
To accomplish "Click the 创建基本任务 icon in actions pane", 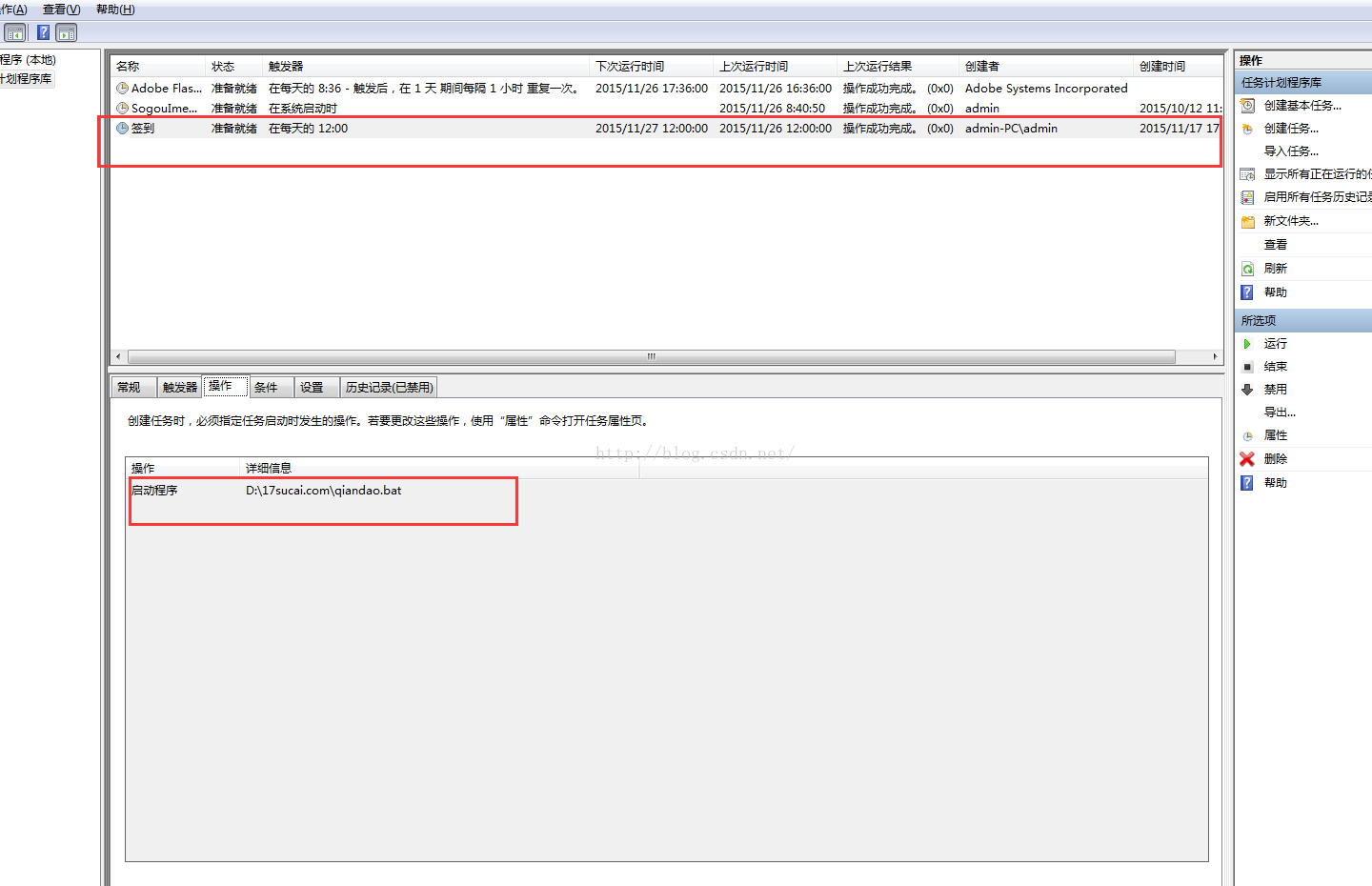I will [1247, 106].
